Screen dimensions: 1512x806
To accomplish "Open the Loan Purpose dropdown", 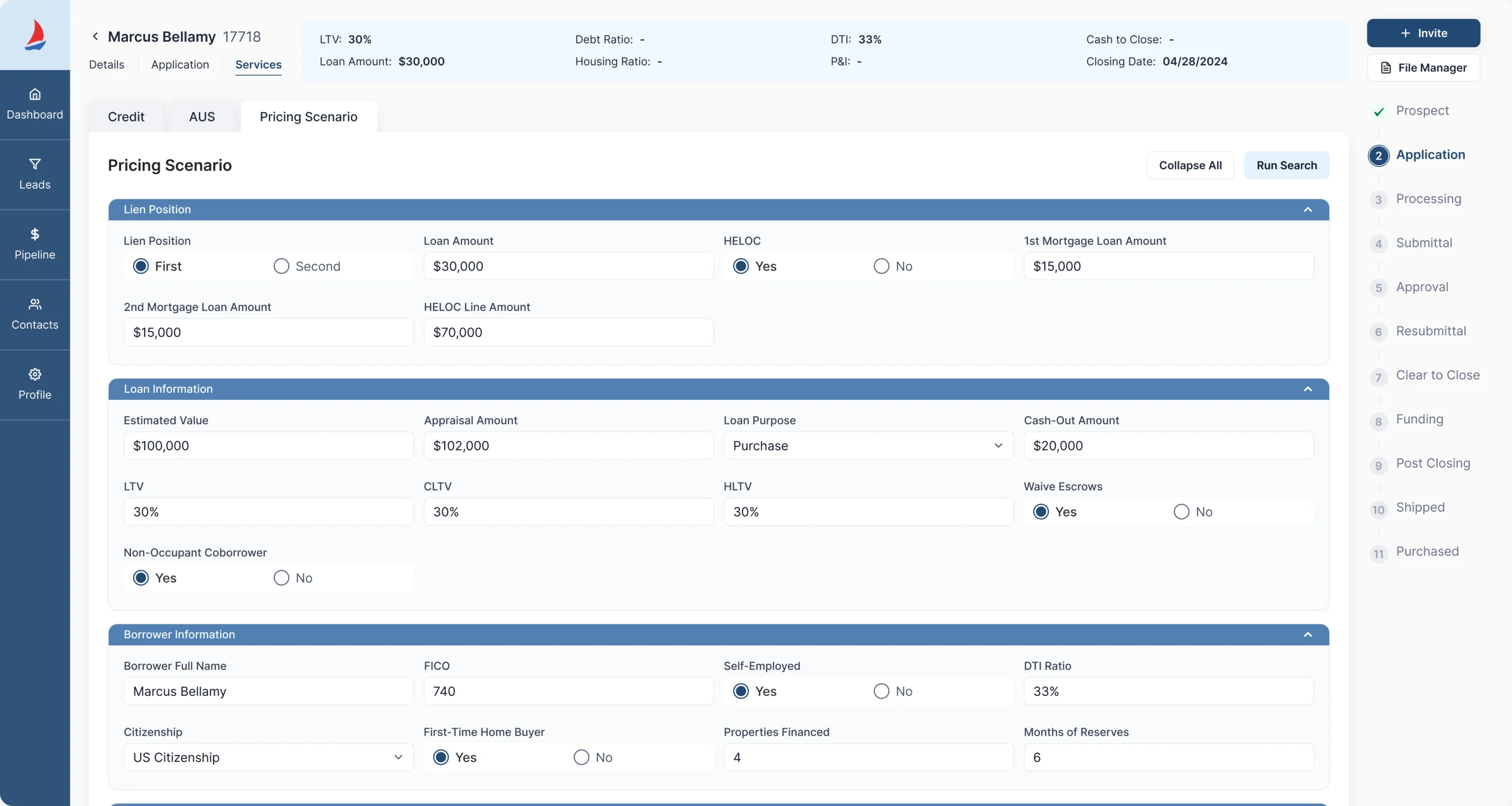I will click(868, 446).
